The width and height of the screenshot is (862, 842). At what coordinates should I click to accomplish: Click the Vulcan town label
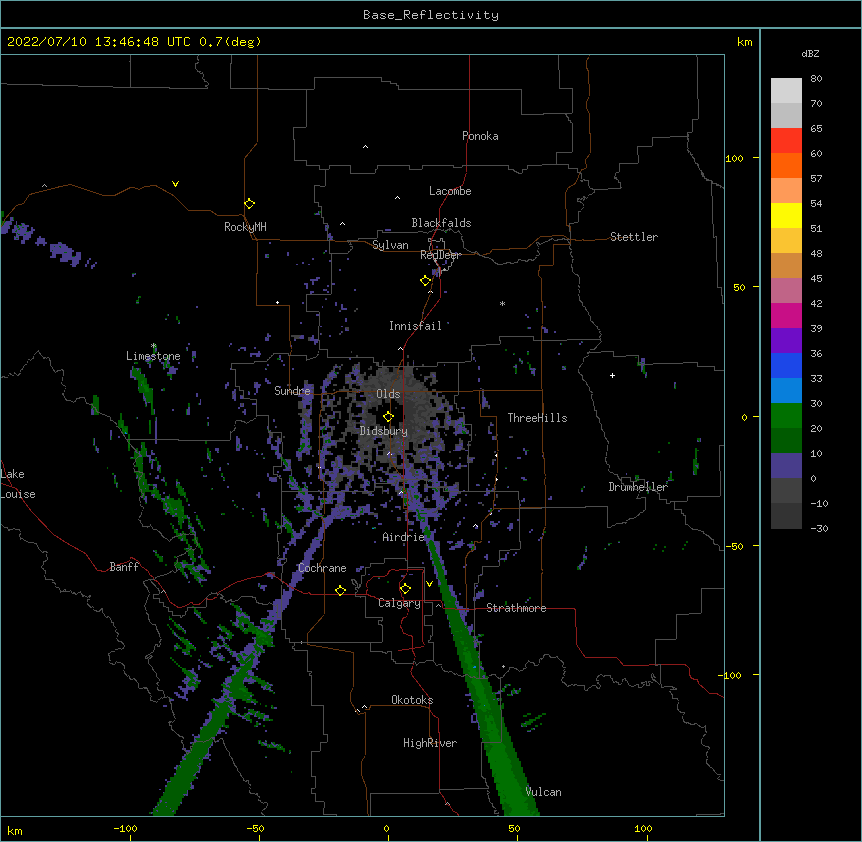[x=543, y=792]
